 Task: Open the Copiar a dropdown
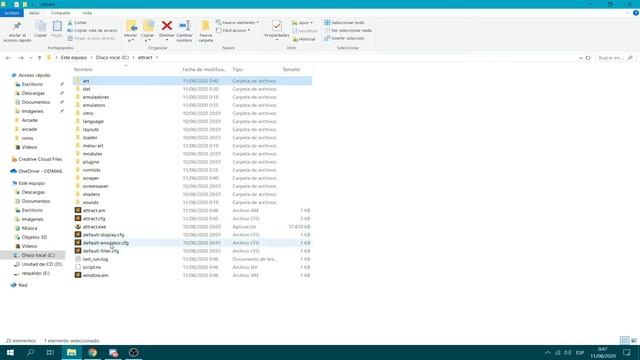pyautogui.click(x=147, y=31)
